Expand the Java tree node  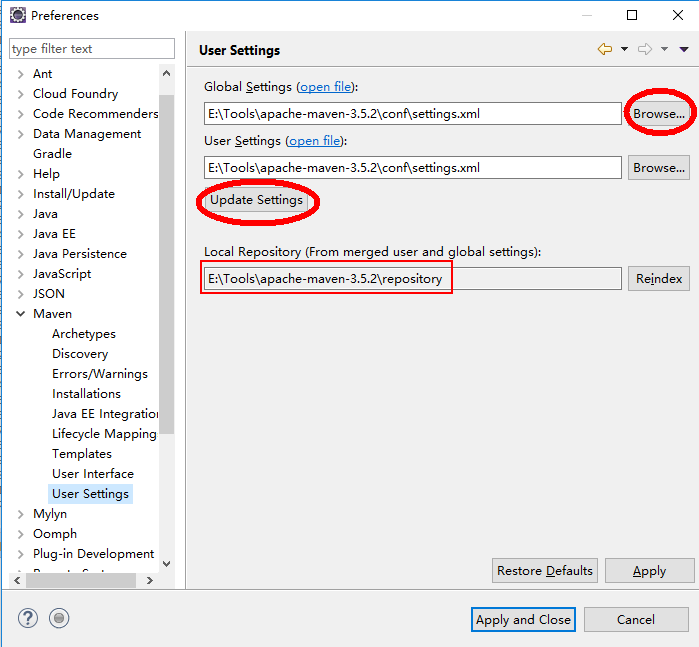pyautogui.click(x=20, y=214)
